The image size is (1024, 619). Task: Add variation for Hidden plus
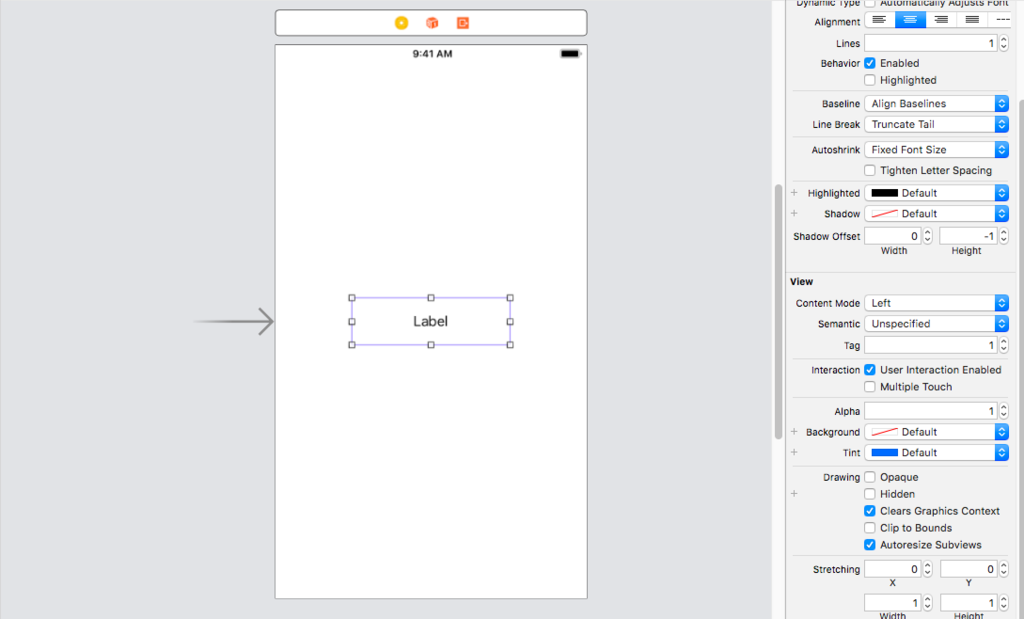(794, 494)
